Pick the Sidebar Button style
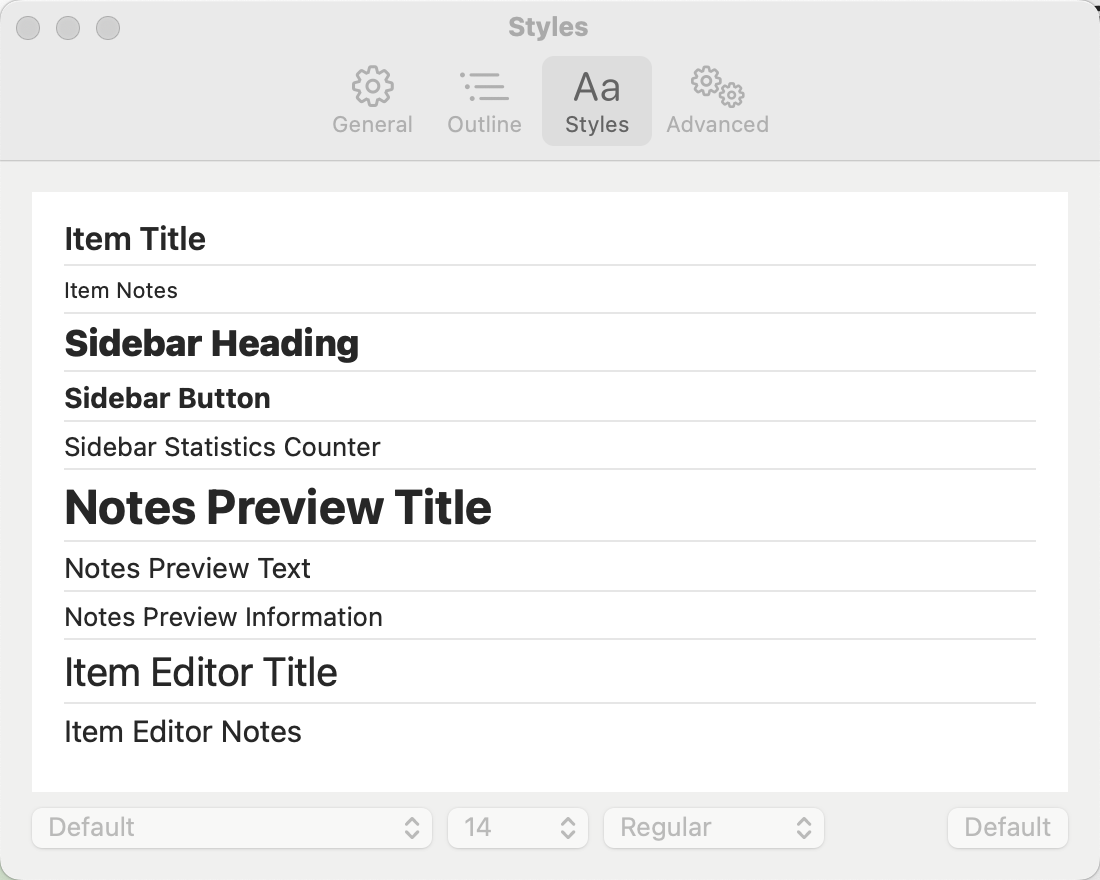The height and width of the screenshot is (880, 1100). coord(550,397)
